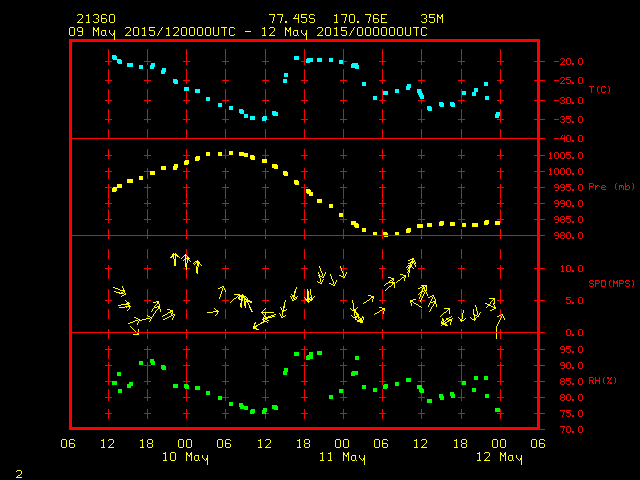This screenshot has height=480, width=640.
Task: Click the end date 12 May 2015/000000UTC
Action: [x=344, y=32]
